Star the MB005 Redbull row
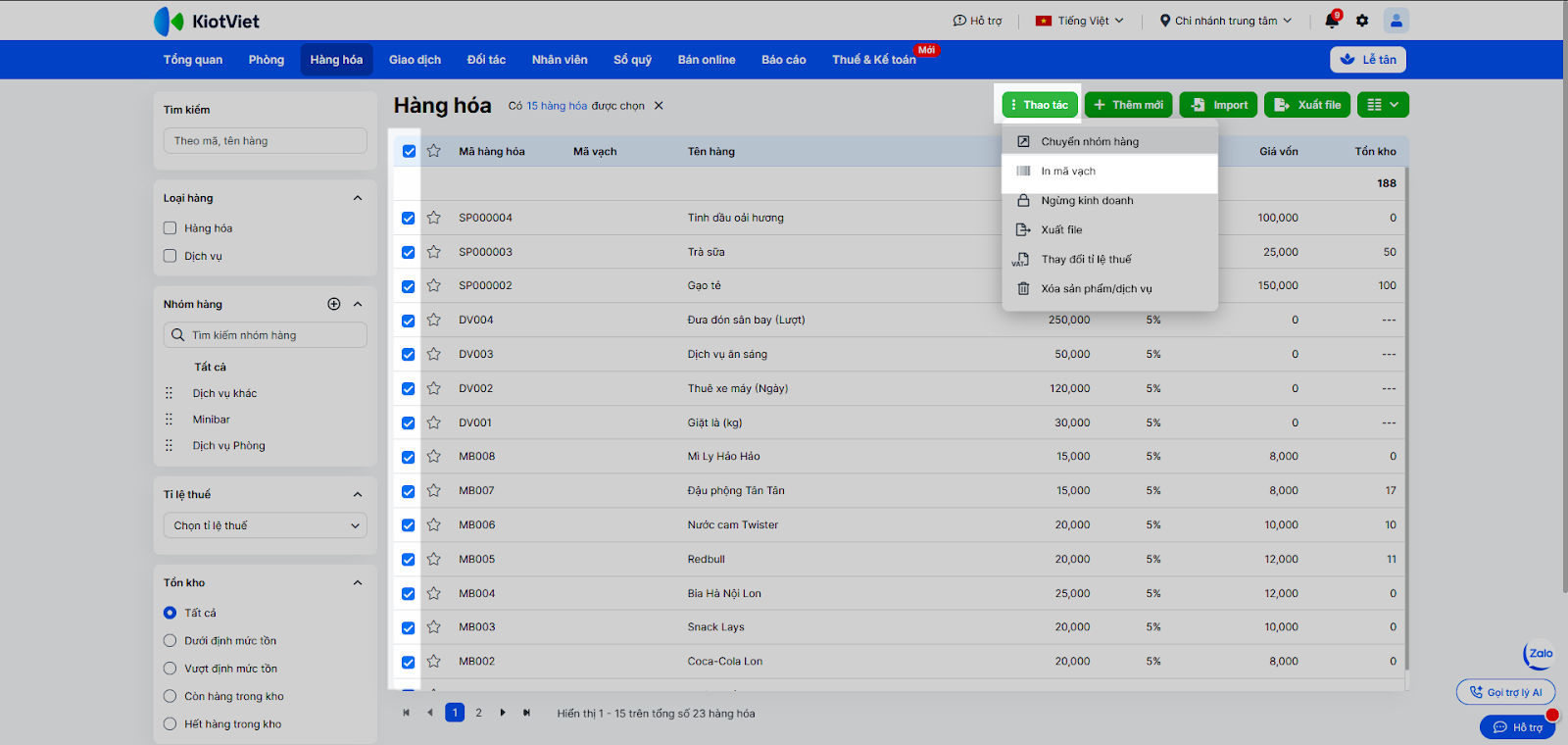This screenshot has width=1568, height=745. point(434,559)
